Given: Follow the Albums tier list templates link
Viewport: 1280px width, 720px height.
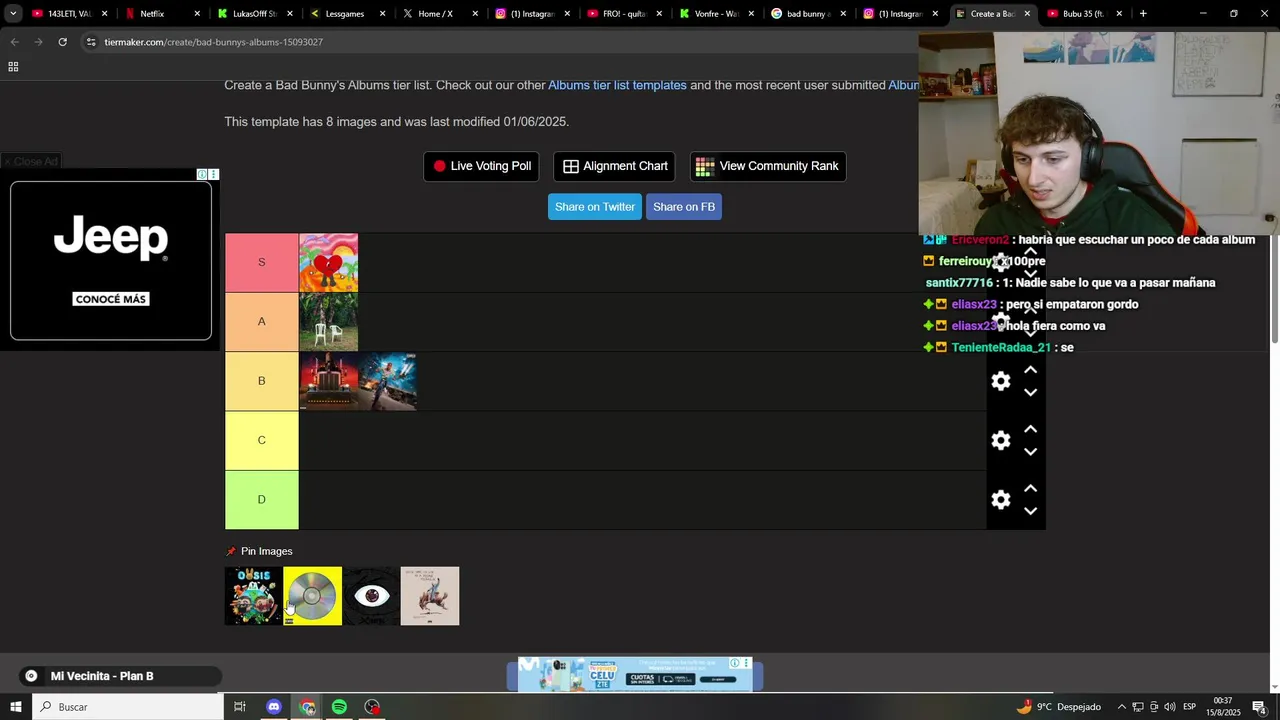Looking at the screenshot, I should coord(617,85).
